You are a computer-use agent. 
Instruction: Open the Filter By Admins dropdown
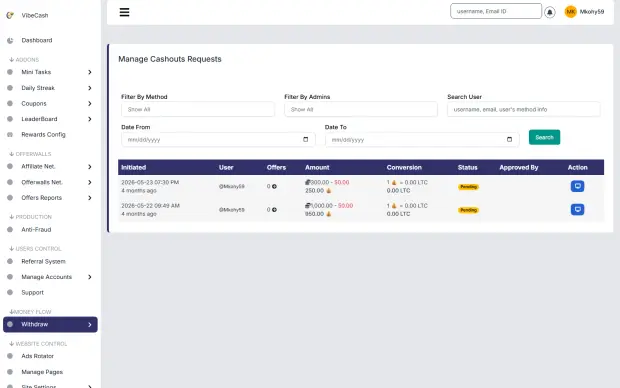pos(361,109)
